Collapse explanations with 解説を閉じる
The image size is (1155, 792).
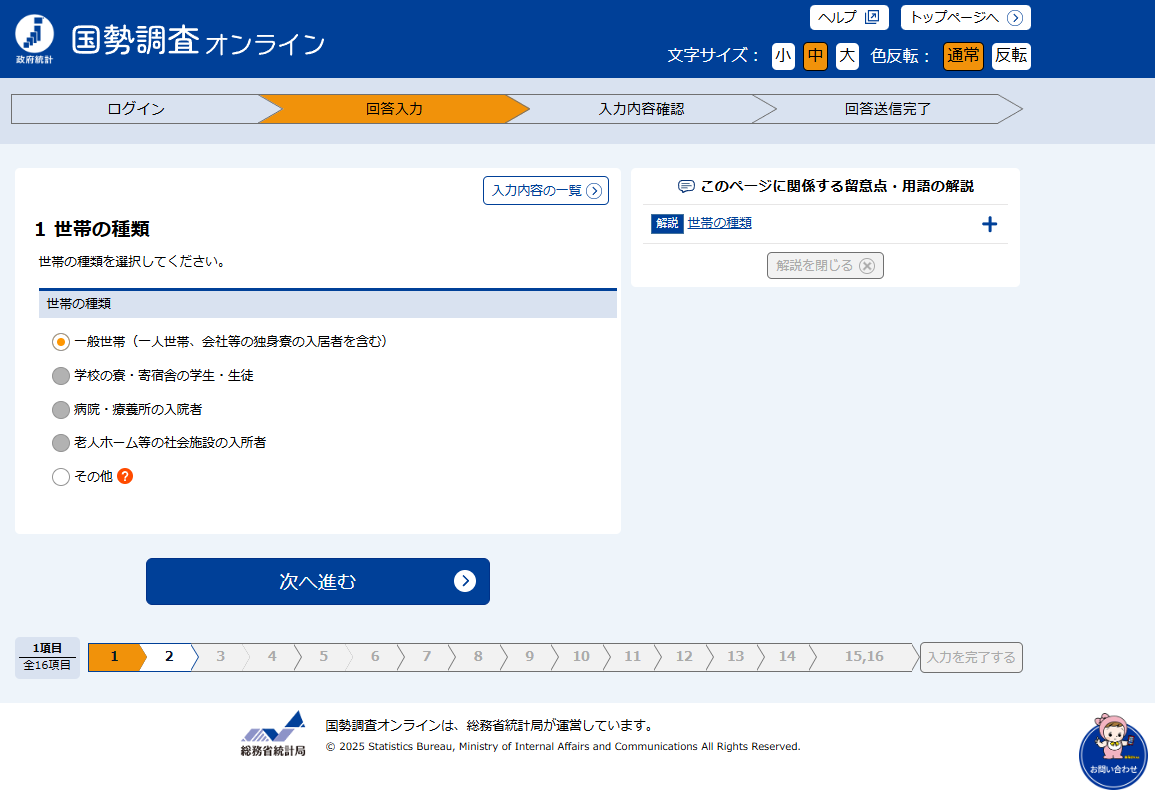825,265
